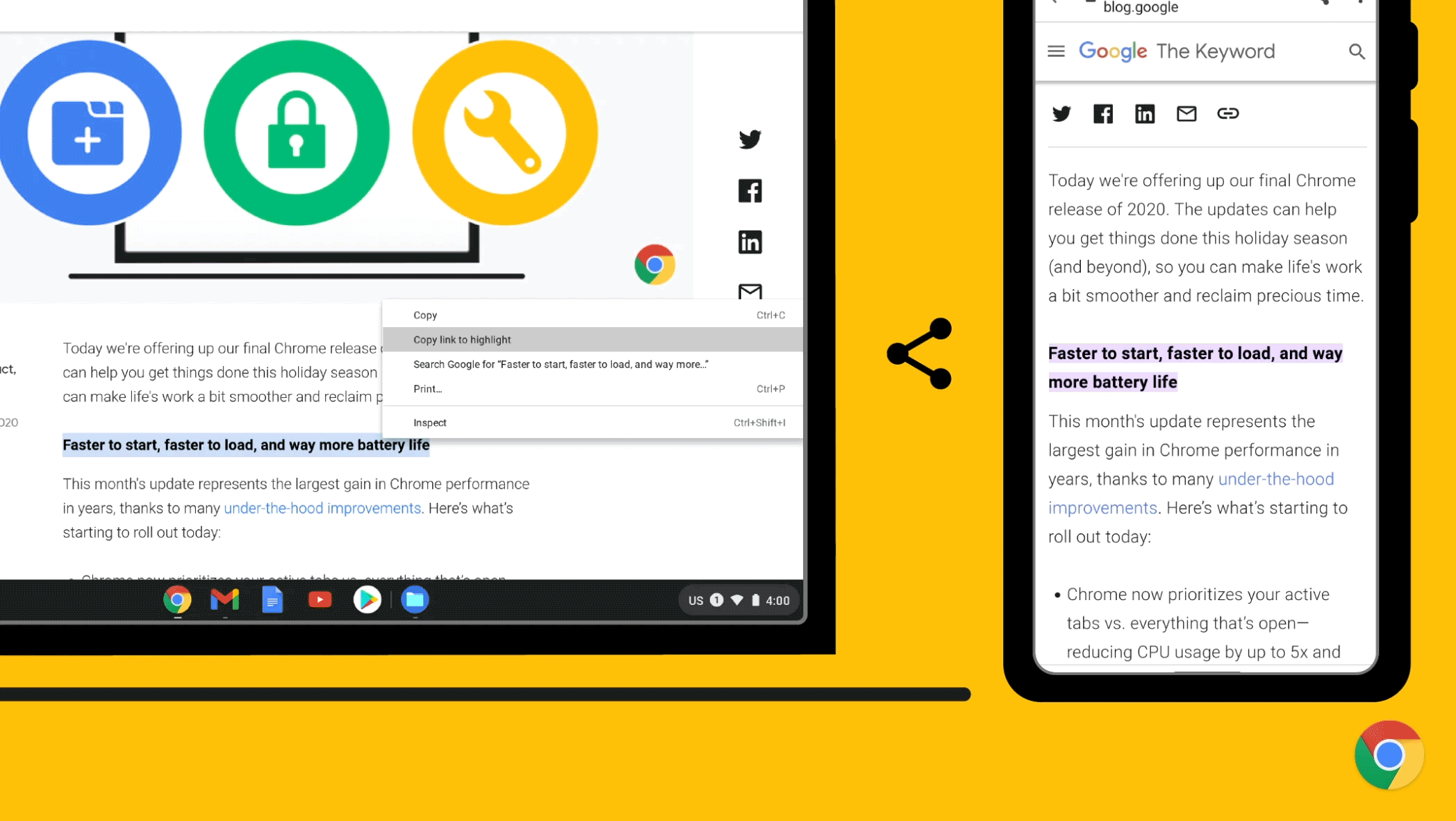Open Gmail app from taskbar
This screenshot has width=1456, height=821.
pyautogui.click(x=225, y=600)
